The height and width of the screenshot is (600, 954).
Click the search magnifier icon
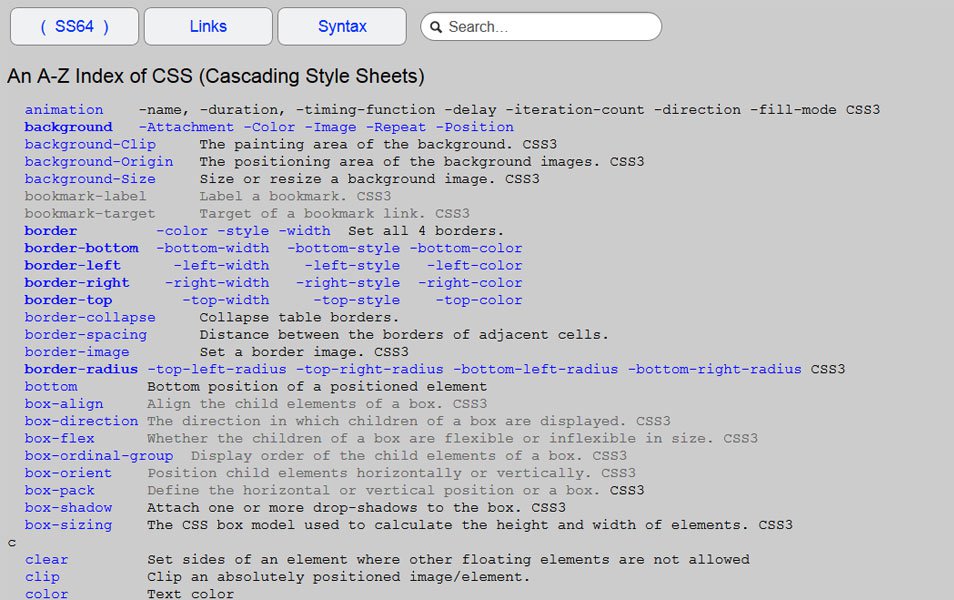tap(438, 26)
